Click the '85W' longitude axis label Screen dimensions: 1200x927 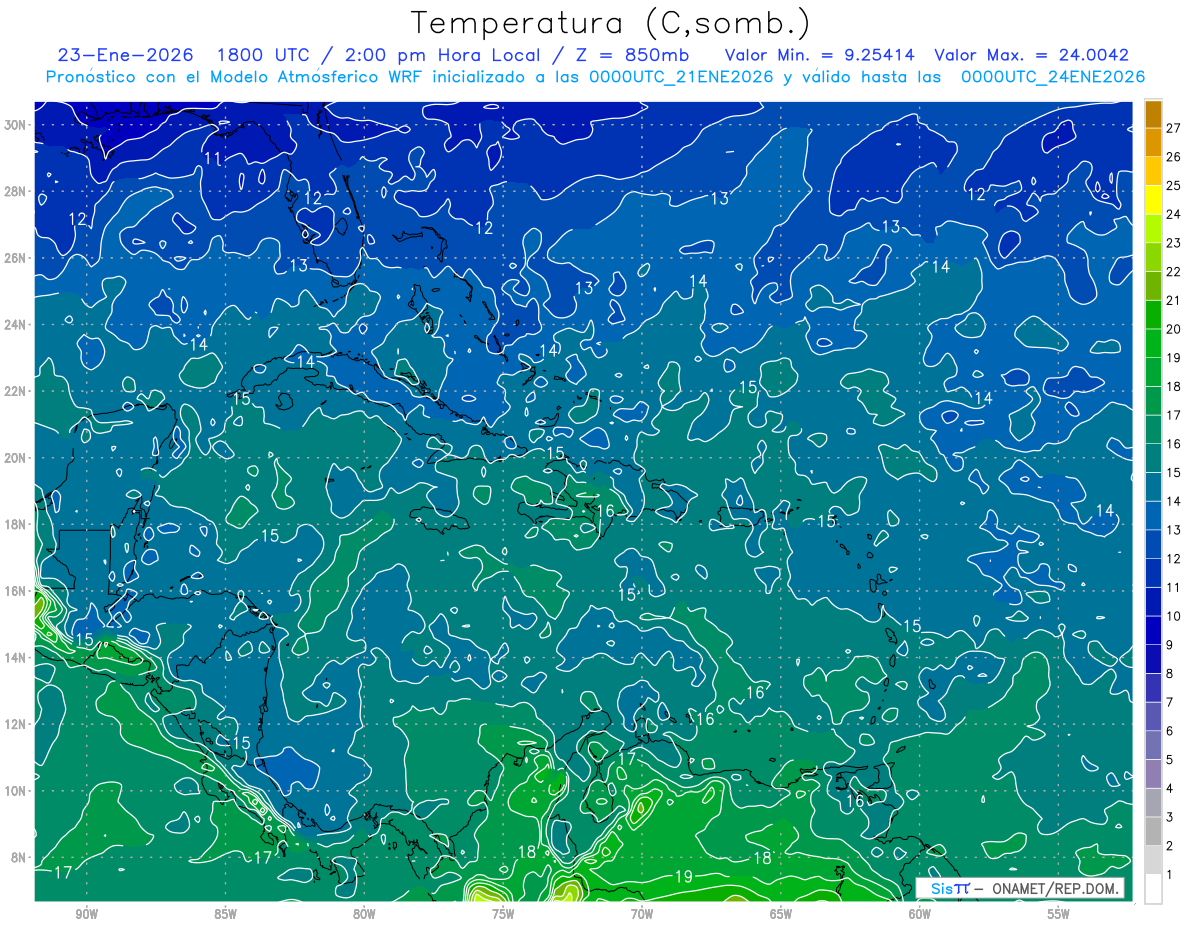click(226, 915)
